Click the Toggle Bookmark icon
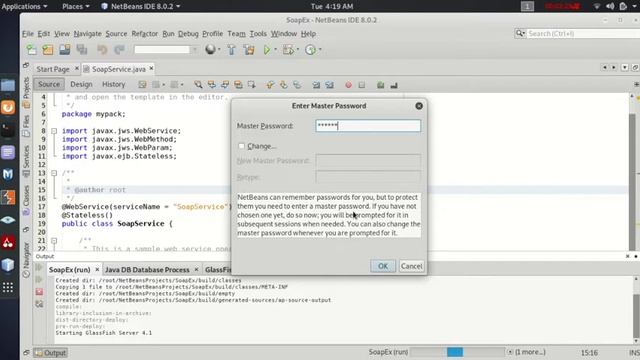 (x=297, y=84)
